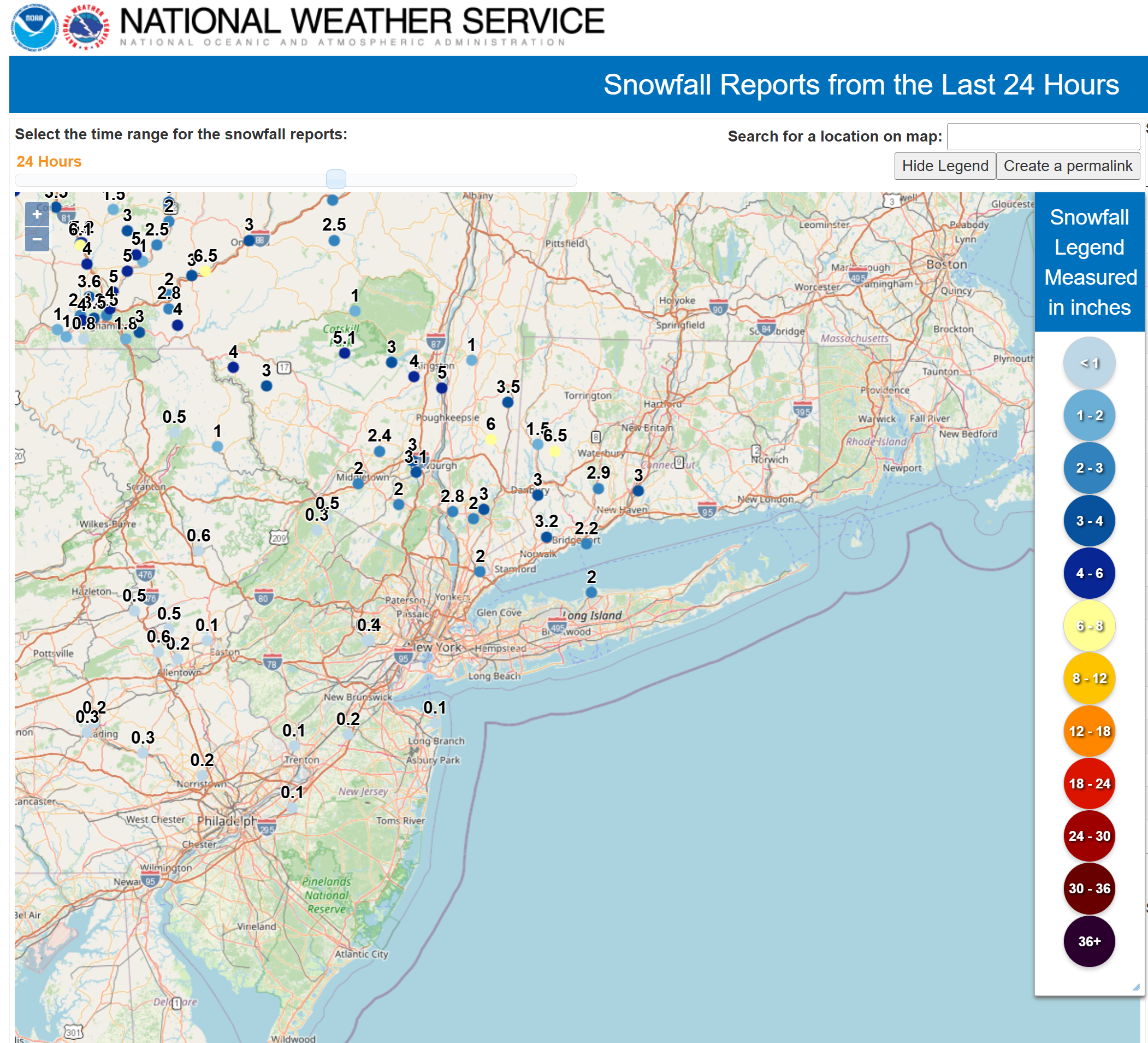Click the 18 - 24 red legend circle
This screenshot has height=1043, width=1148.
coord(1089,783)
